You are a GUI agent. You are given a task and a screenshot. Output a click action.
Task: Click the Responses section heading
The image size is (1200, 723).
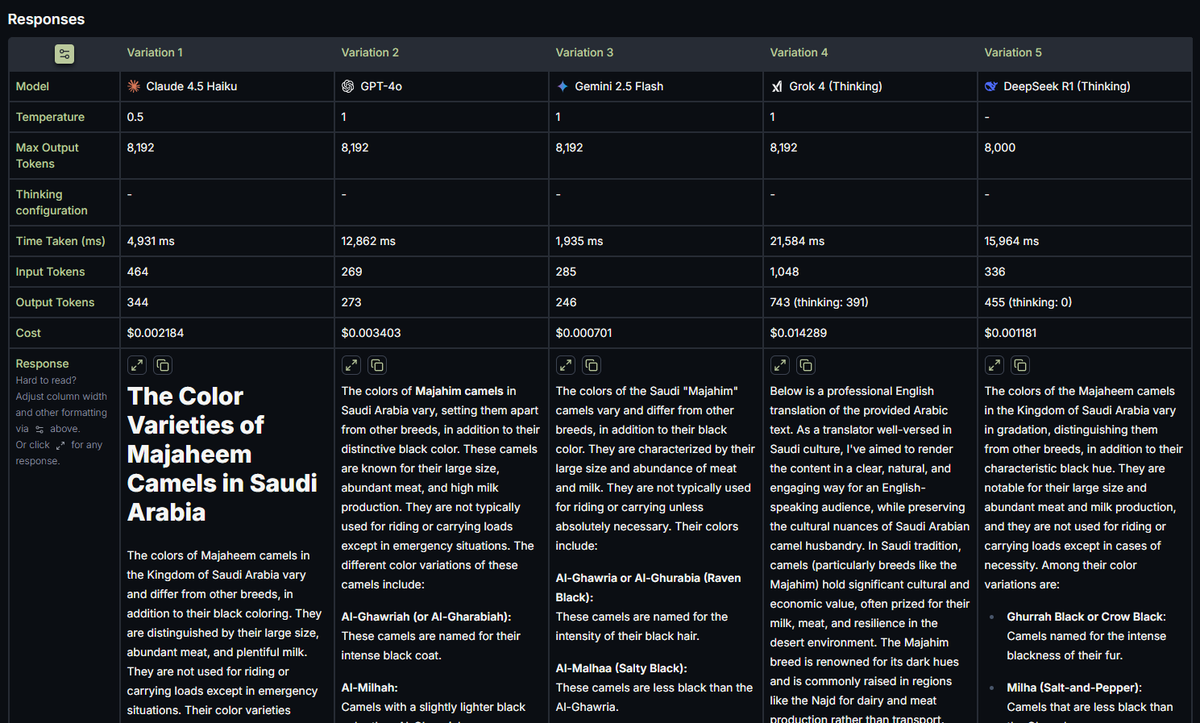pos(46,19)
